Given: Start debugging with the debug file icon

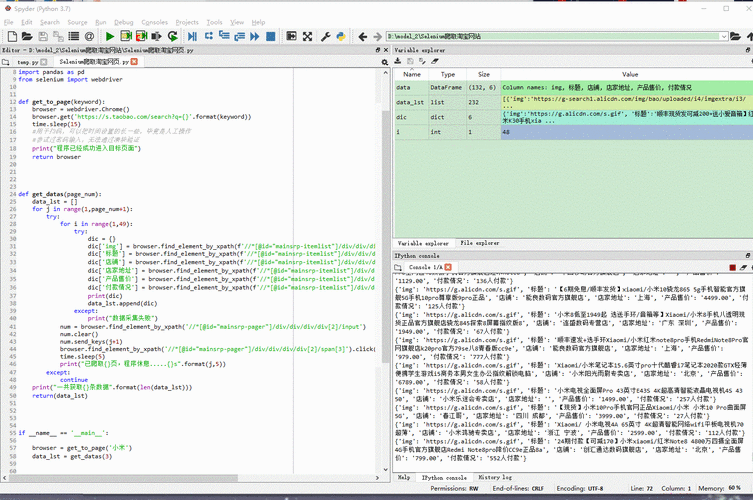Looking at the screenshot, I should 193,36.
